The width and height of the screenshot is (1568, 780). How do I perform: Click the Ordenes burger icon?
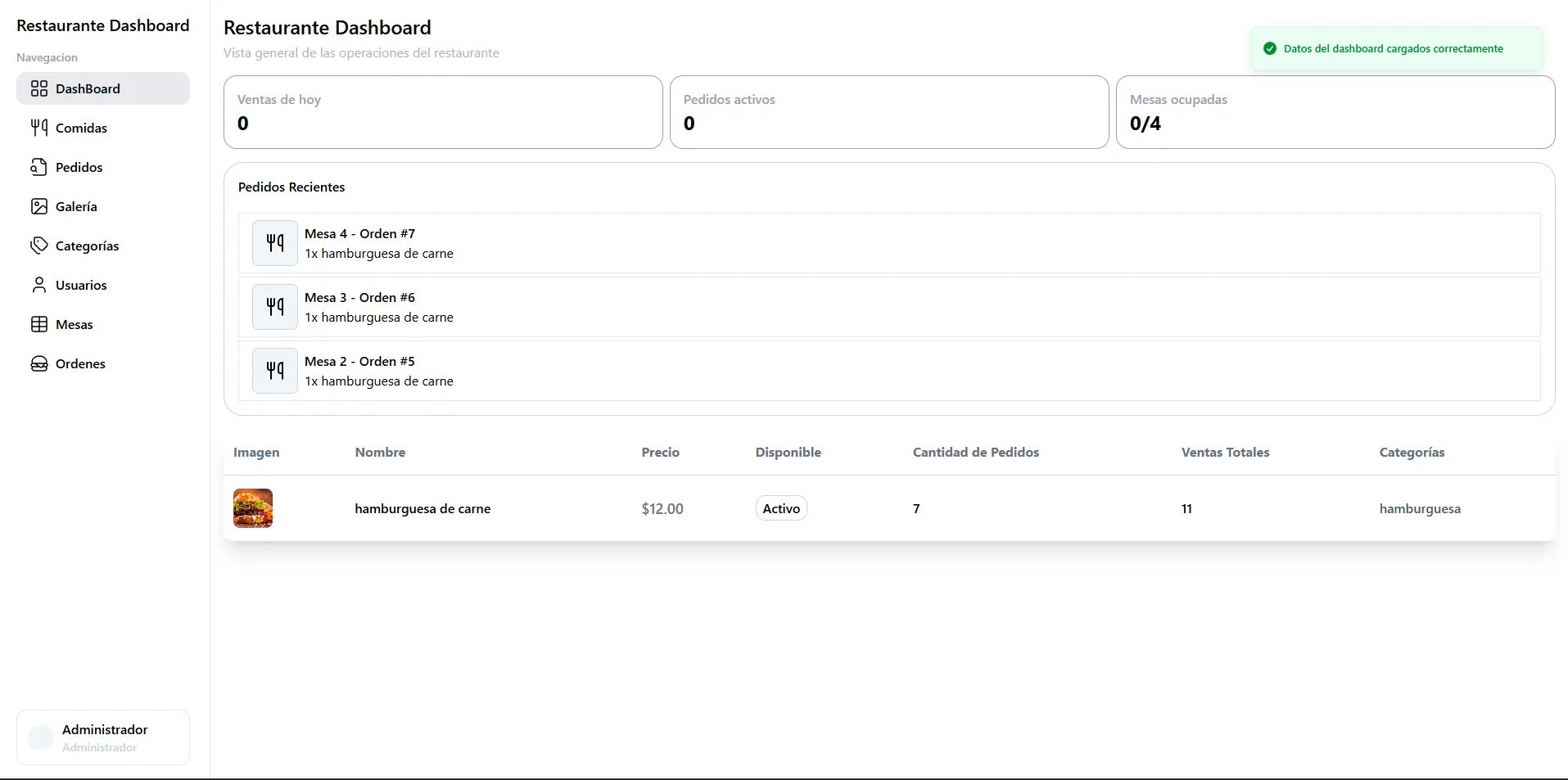39,363
